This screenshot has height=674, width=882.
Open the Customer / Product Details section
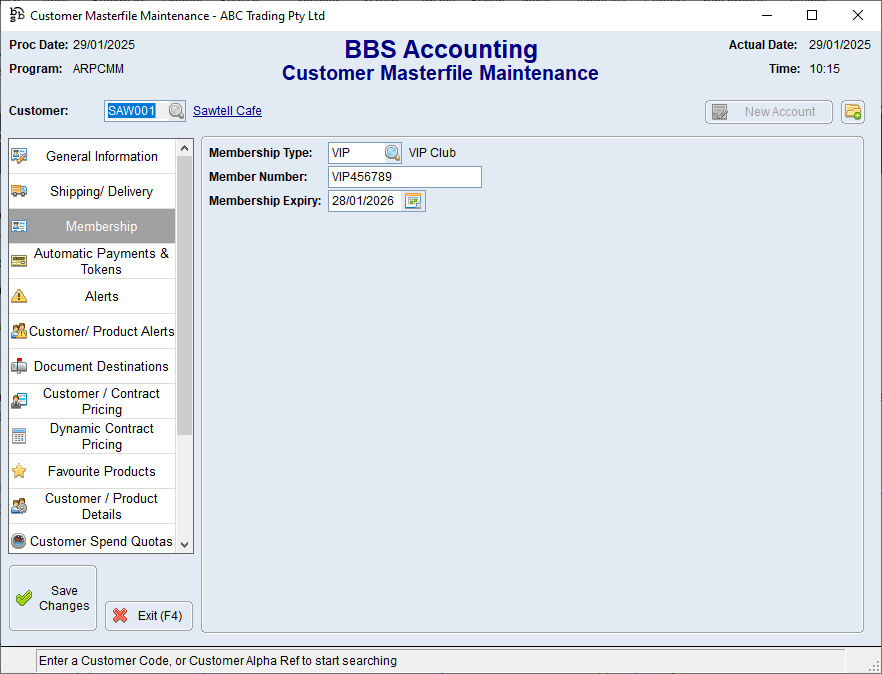pyautogui.click(x=101, y=506)
